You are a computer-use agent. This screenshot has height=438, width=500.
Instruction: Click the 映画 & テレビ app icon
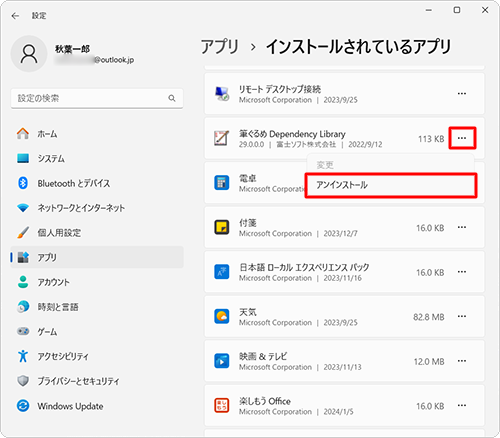221,361
